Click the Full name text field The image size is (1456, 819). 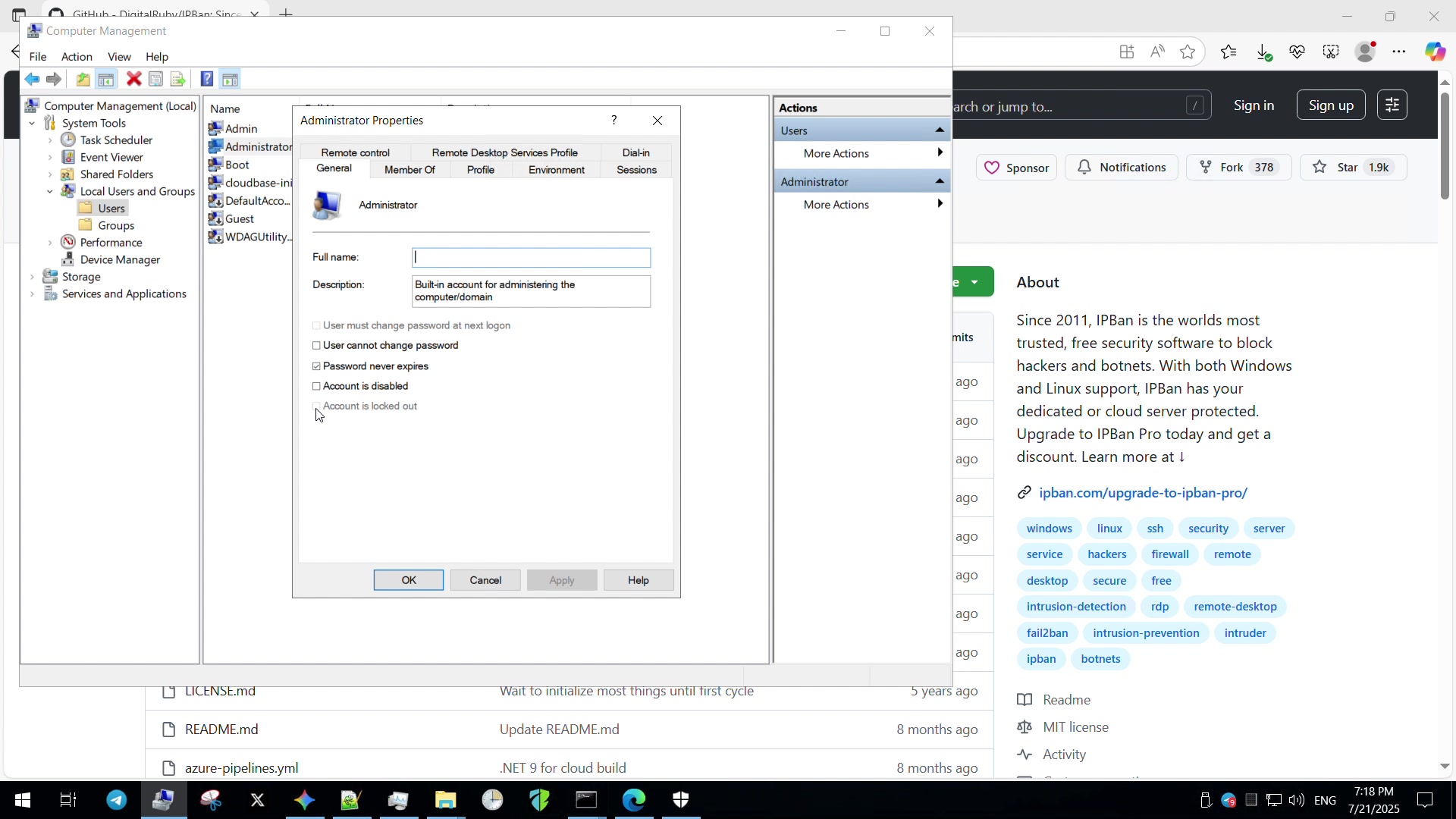point(531,258)
